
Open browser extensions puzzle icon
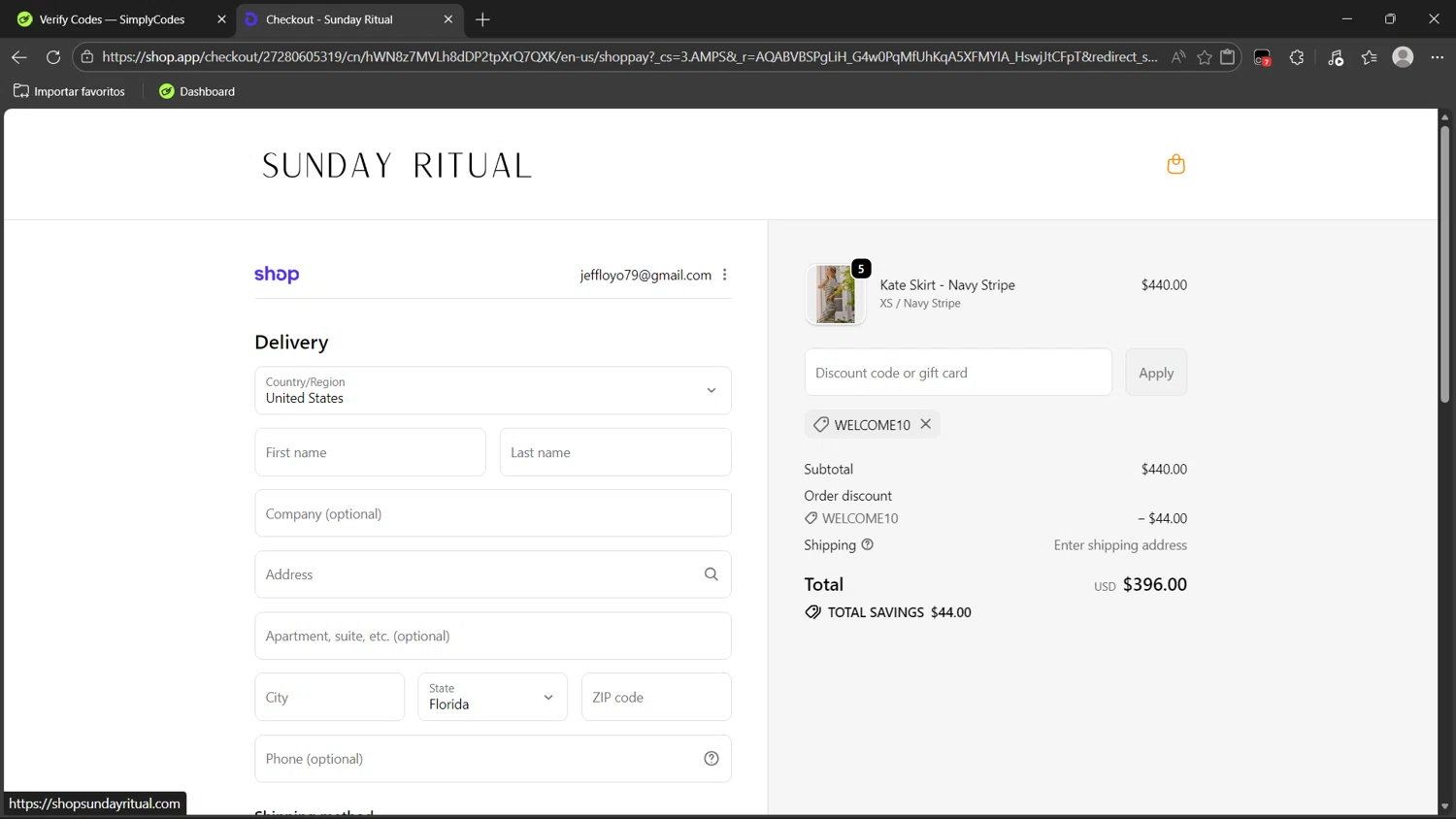coord(1297,57)
